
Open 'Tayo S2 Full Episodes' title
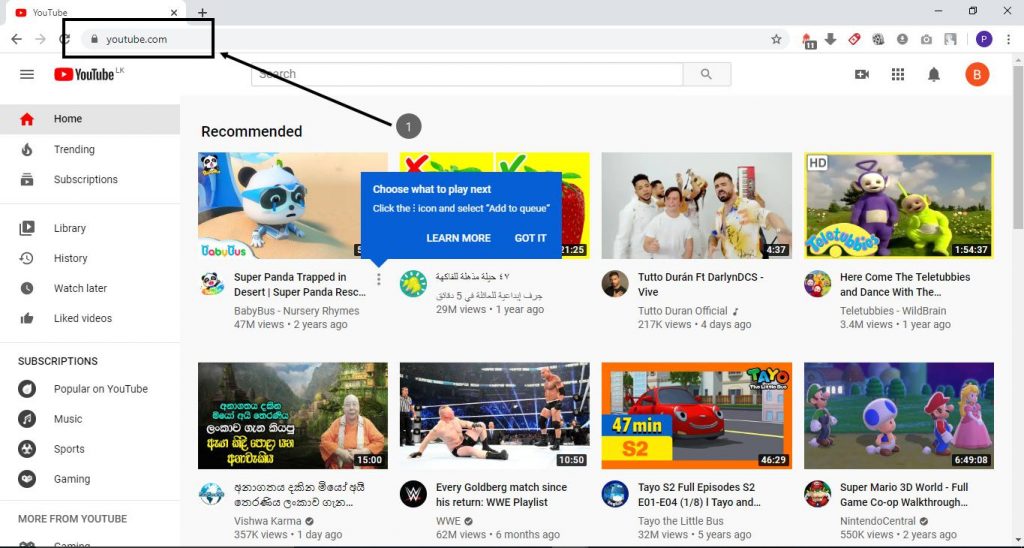699,495
